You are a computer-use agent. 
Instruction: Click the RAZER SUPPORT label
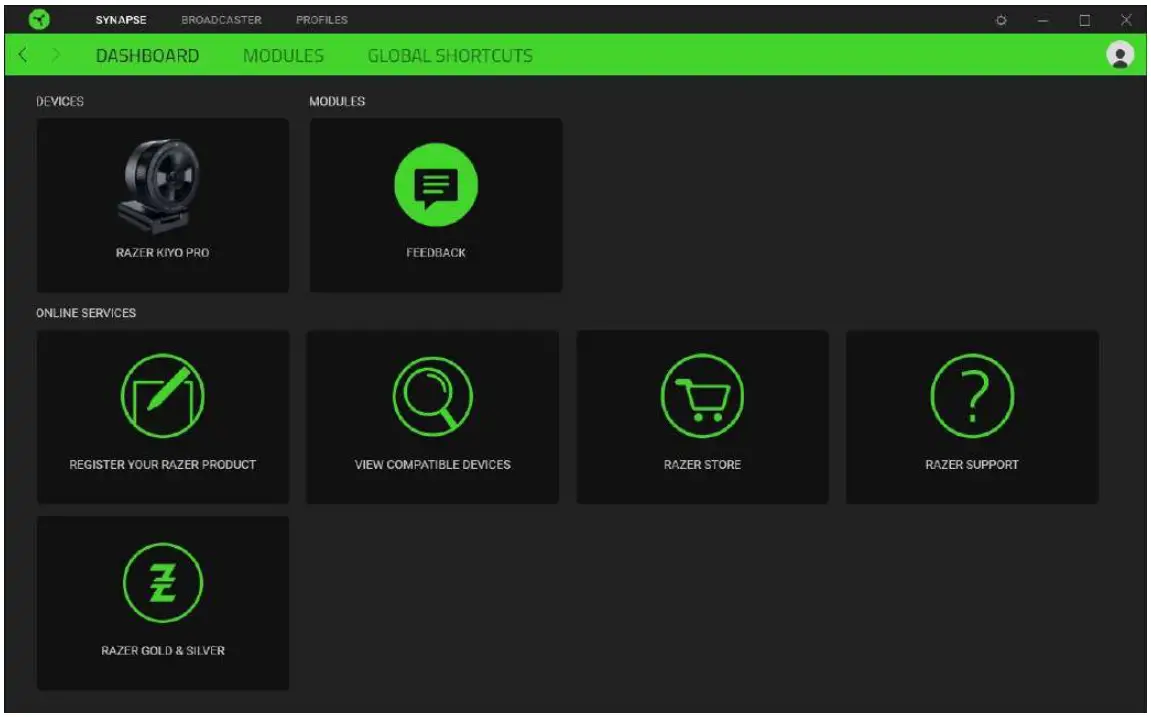click(972, 465)
